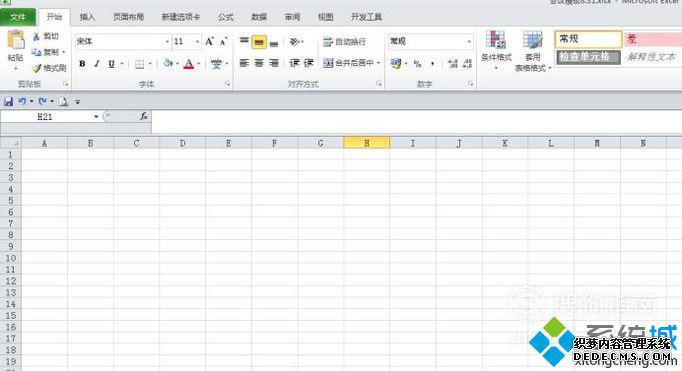Click the fx insert function icon
The image size is (682, 371).
point(144,116)
